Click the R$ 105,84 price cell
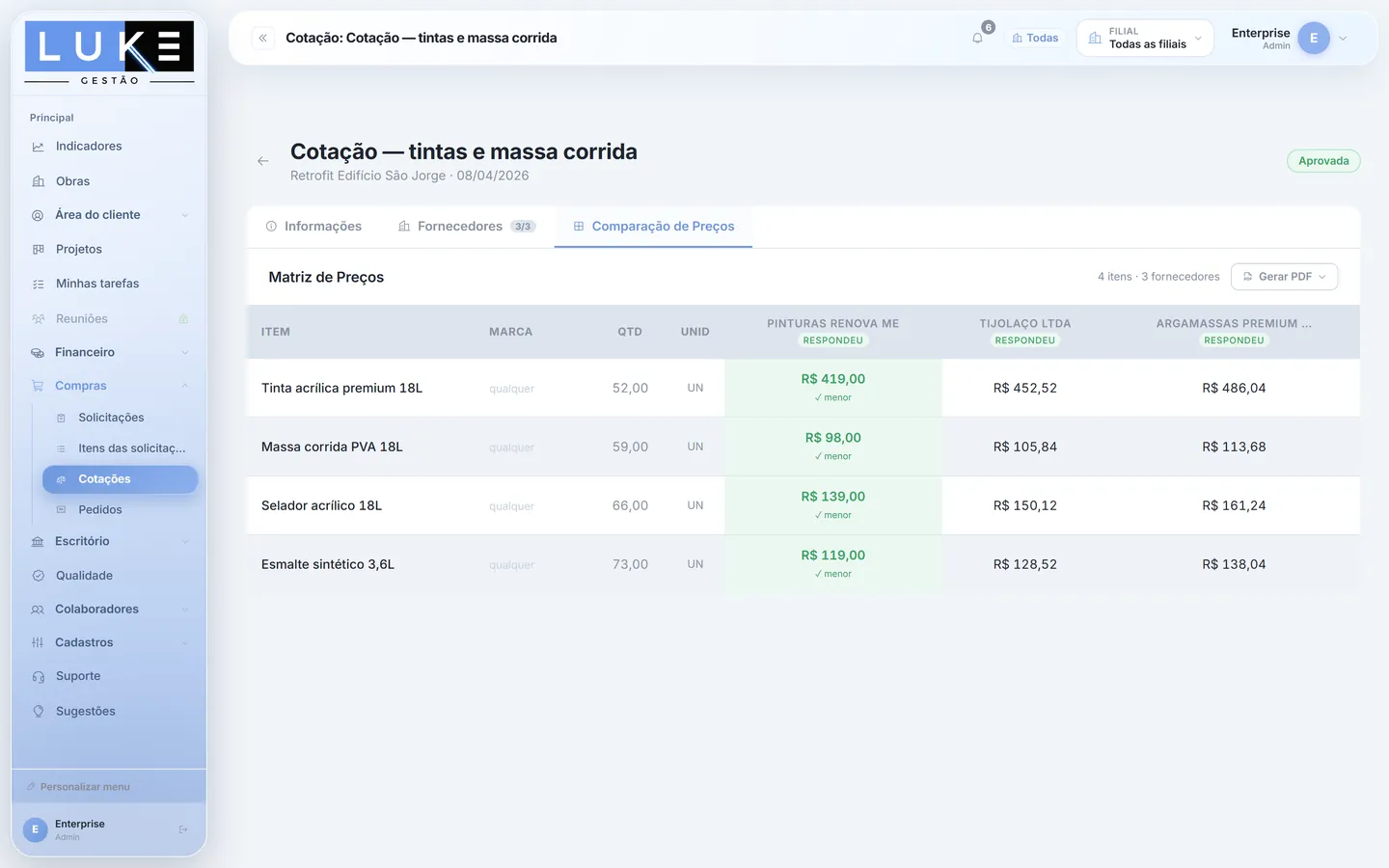The width and height of the screenshot is (1389, 868). click(x=1025, y=447)
